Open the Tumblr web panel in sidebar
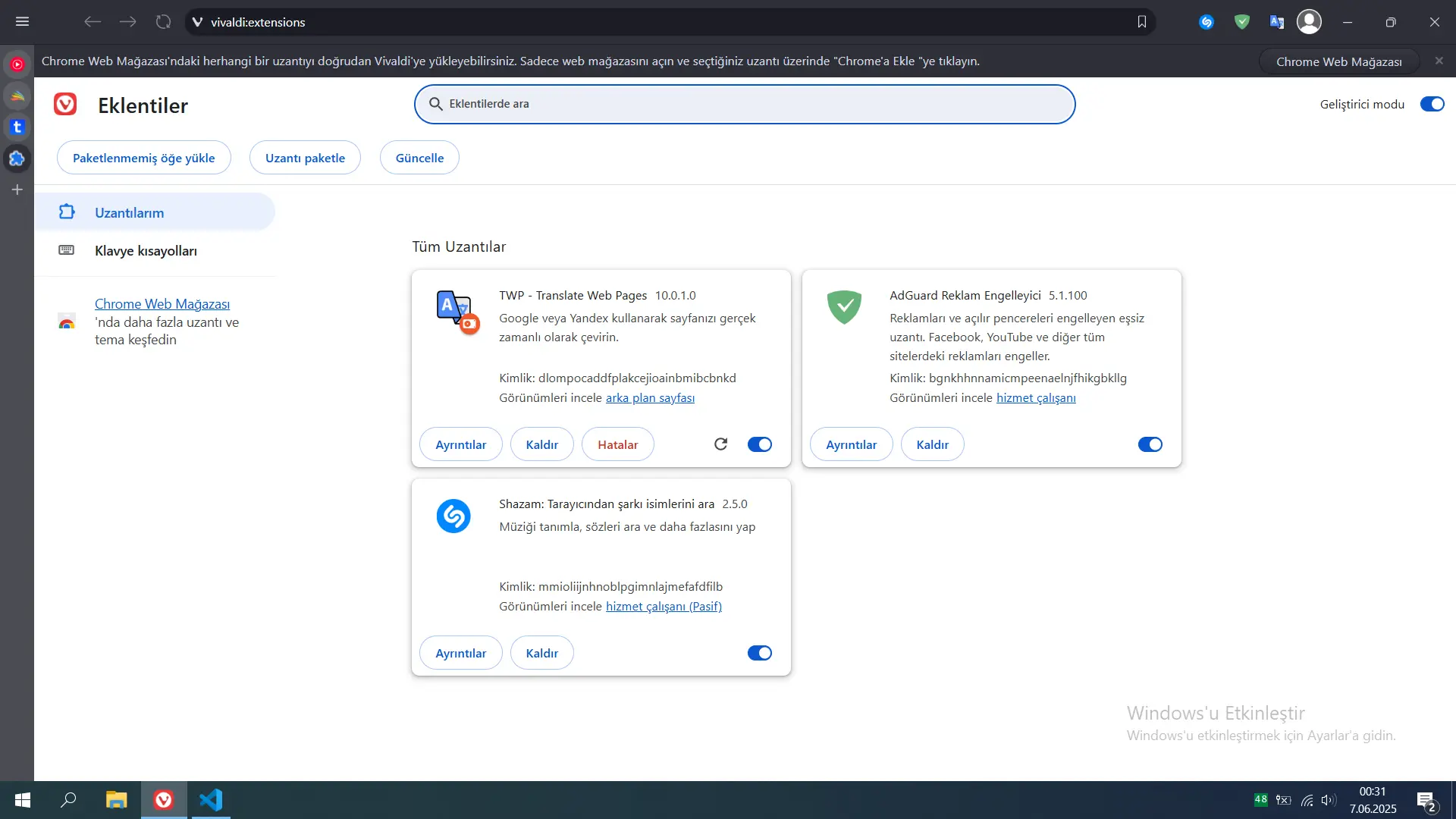Image resolution: width=1456 pixels, height=819 pixels. point(17,127)
